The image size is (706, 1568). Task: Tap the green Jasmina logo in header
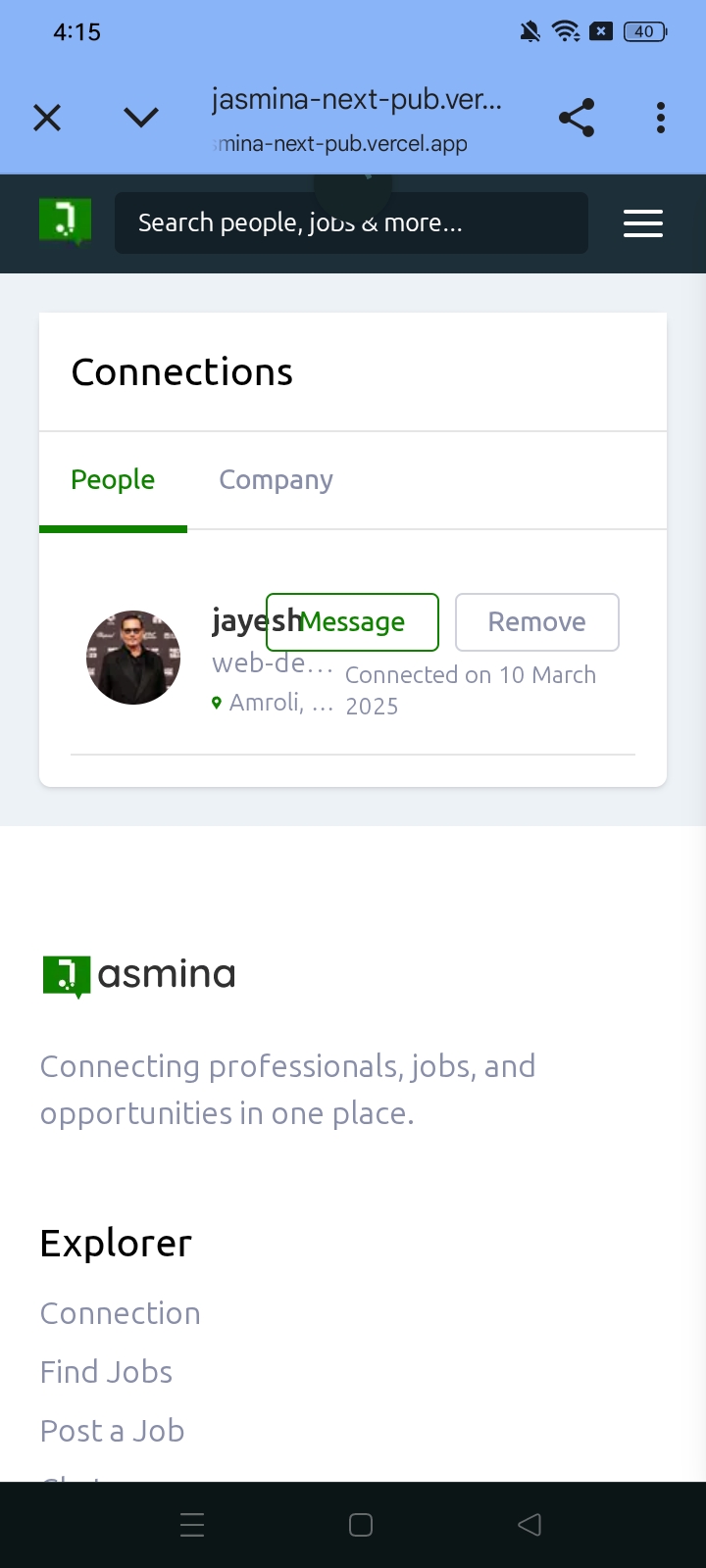[x=65, y=221]
